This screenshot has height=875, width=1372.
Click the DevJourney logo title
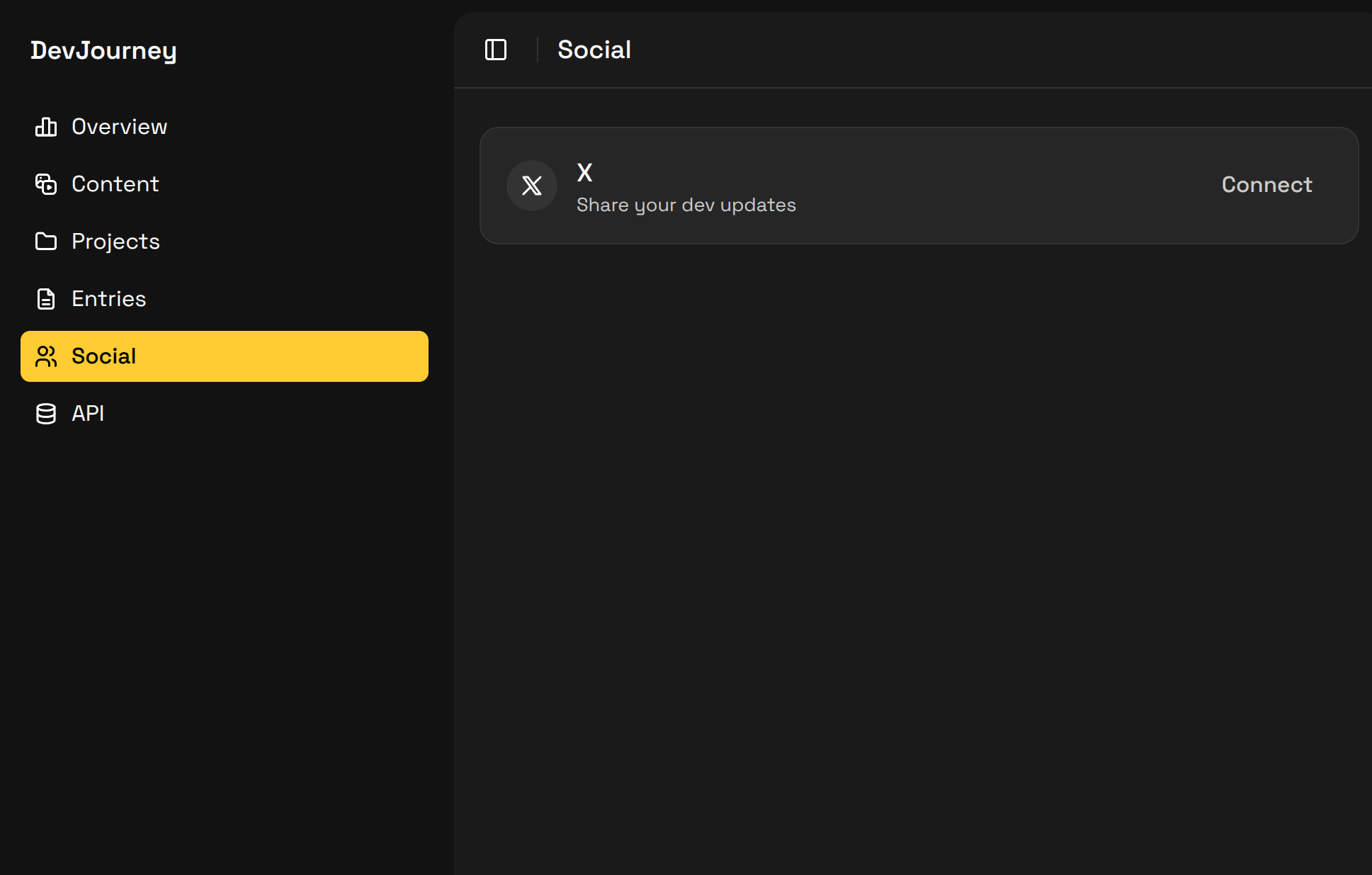[x=103, y=50]
